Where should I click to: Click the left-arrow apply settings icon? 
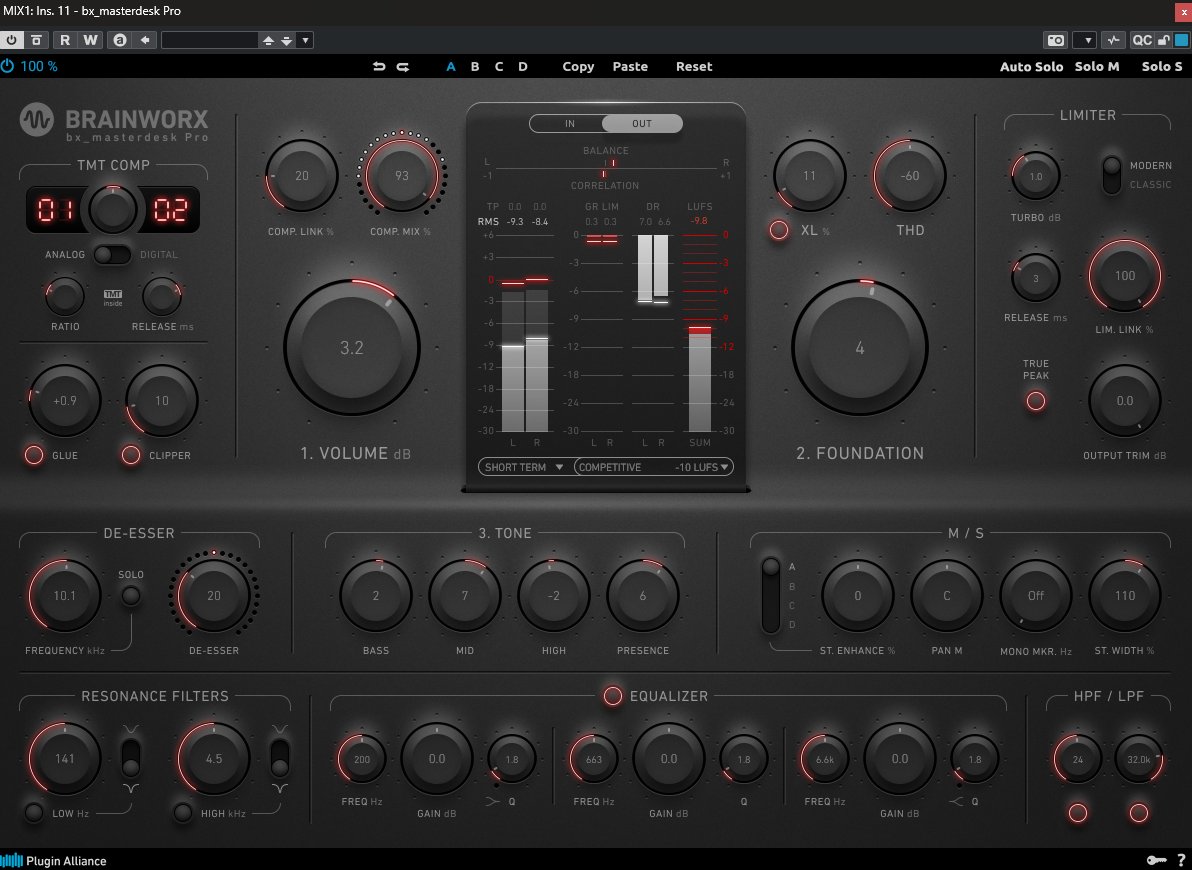click(x=144, y=40)
